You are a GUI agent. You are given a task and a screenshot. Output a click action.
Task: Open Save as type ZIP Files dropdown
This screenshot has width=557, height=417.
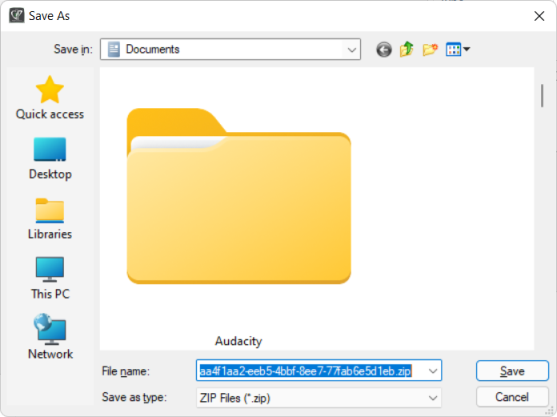coord(319,398)
